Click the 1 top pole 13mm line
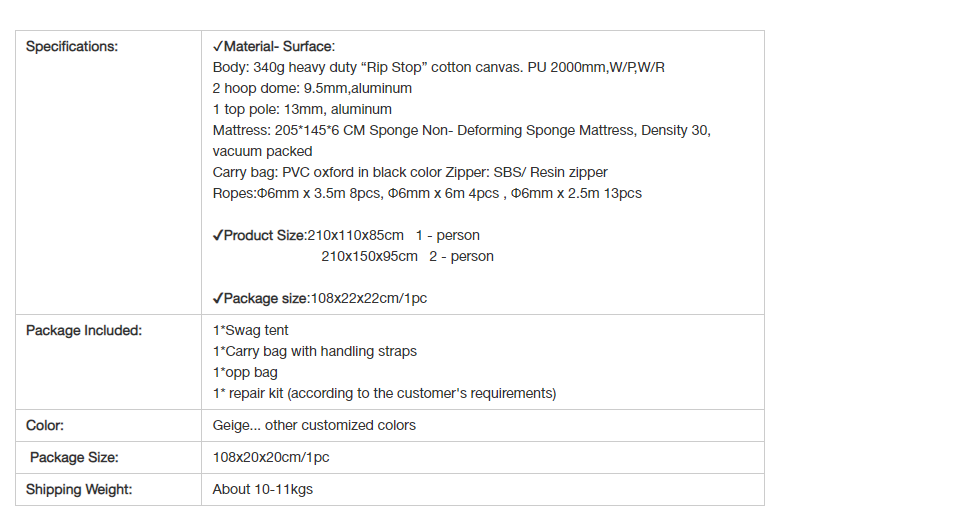Screen dimensions: 954x512 (302, 109)
